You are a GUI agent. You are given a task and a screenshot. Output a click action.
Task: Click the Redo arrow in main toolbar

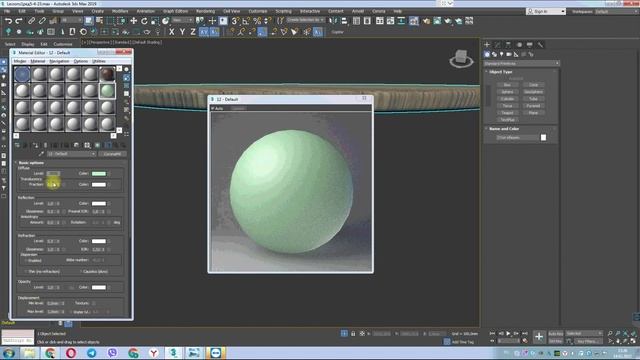19,20
